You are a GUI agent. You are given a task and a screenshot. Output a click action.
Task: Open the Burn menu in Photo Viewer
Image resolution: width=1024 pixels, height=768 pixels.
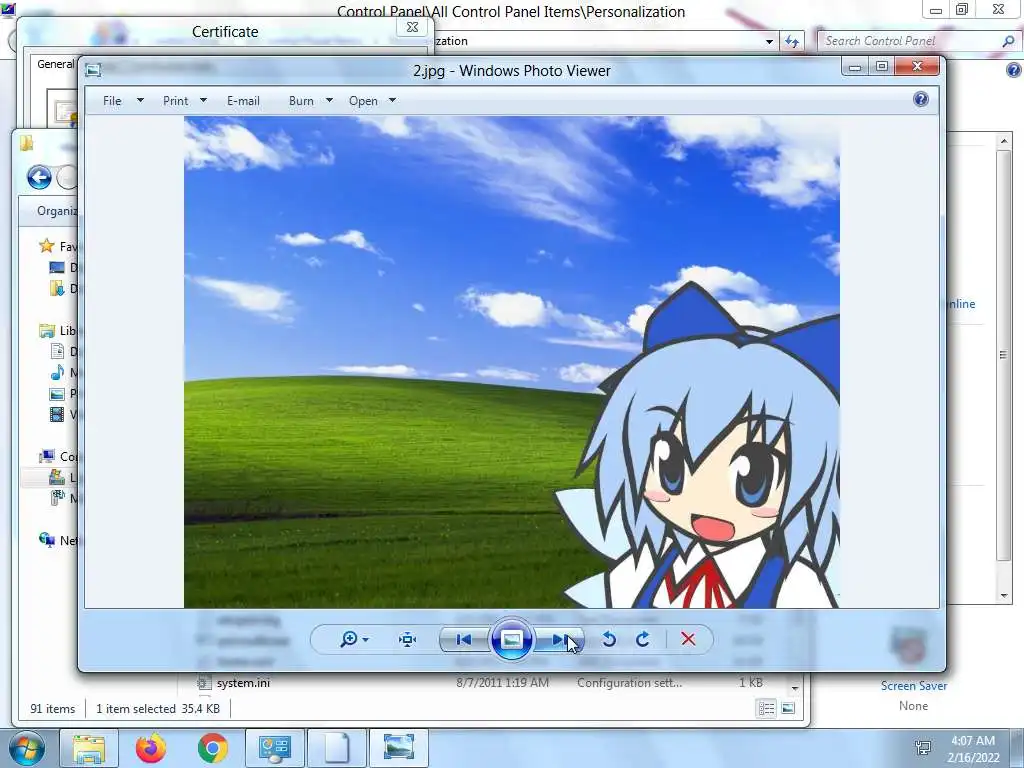[x=301, y=101]
